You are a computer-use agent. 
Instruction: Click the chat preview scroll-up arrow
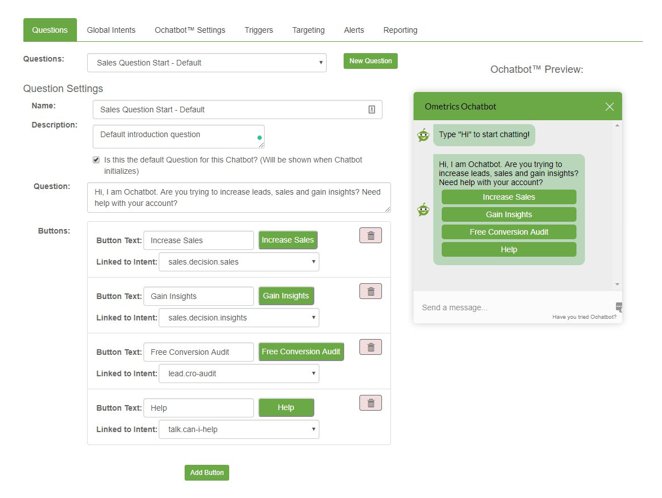pyautogui.click(x=617, y=125)
